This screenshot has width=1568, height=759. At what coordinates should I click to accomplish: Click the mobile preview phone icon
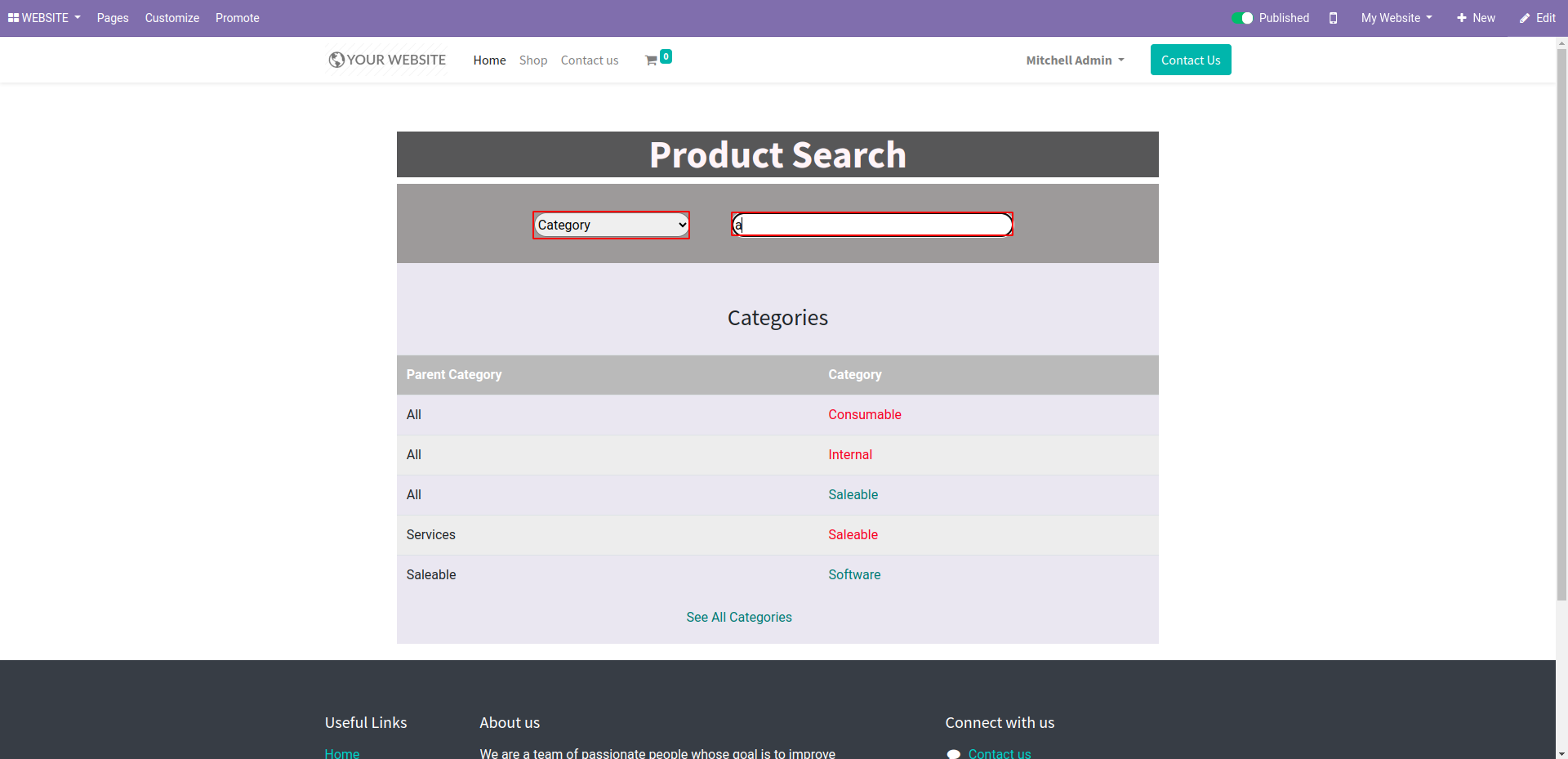[1333, 18]
